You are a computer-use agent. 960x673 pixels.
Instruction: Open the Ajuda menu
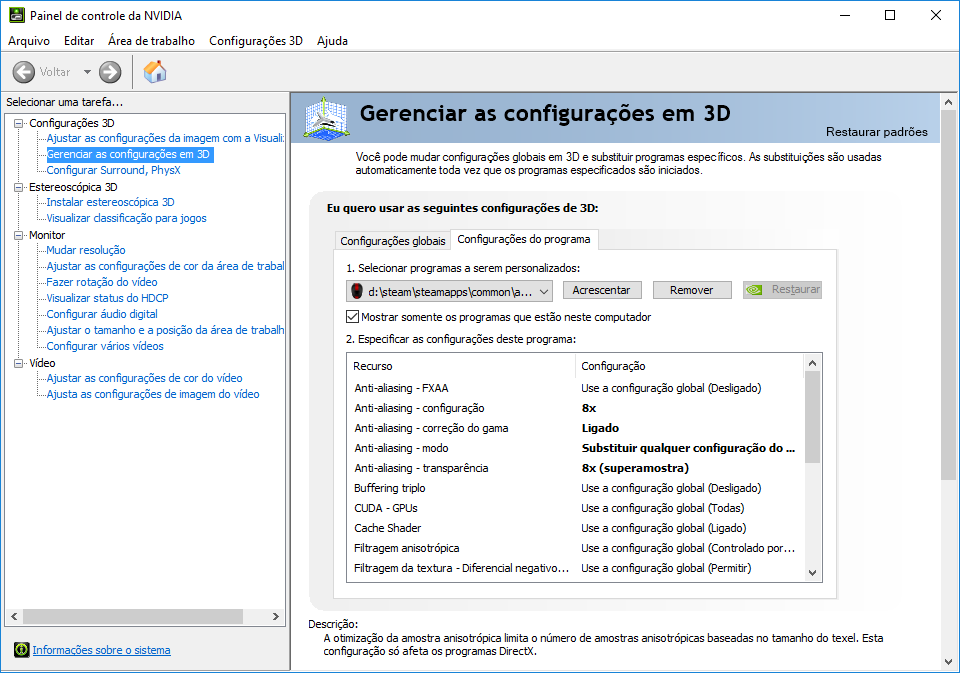pyautogui.click(x=332, y=40)
